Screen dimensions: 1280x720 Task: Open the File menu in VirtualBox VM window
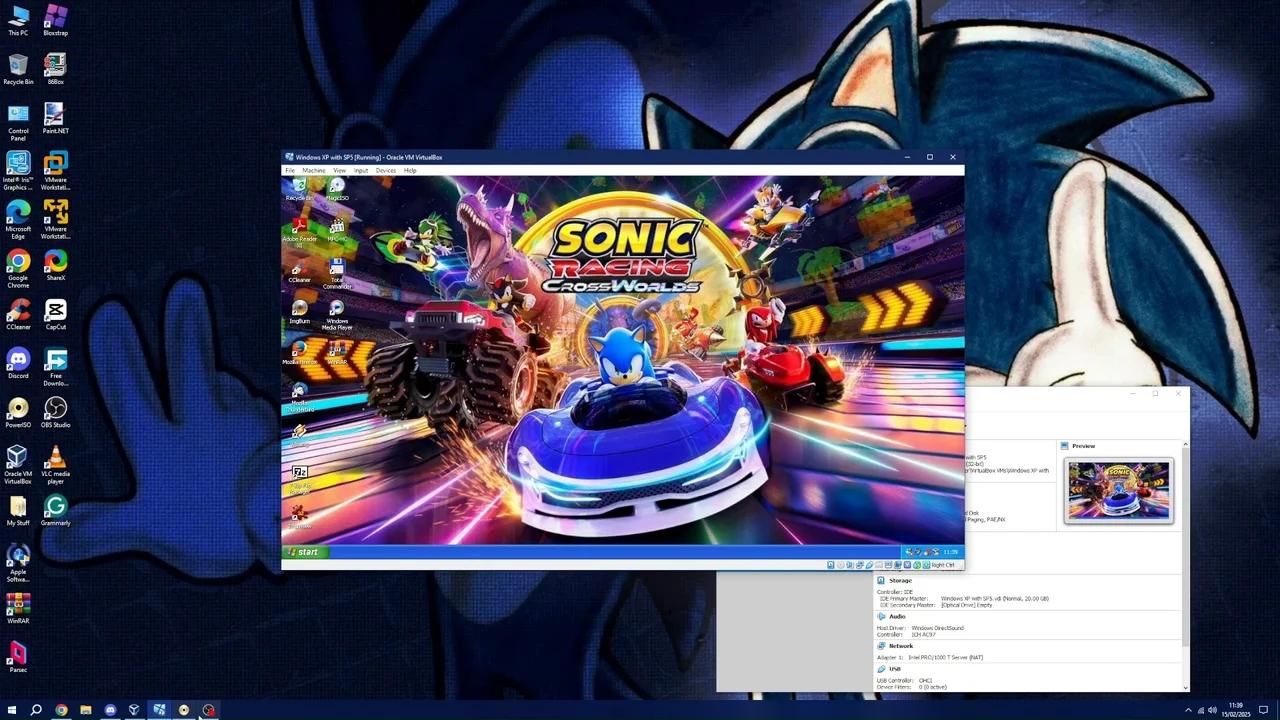point(290,170)
